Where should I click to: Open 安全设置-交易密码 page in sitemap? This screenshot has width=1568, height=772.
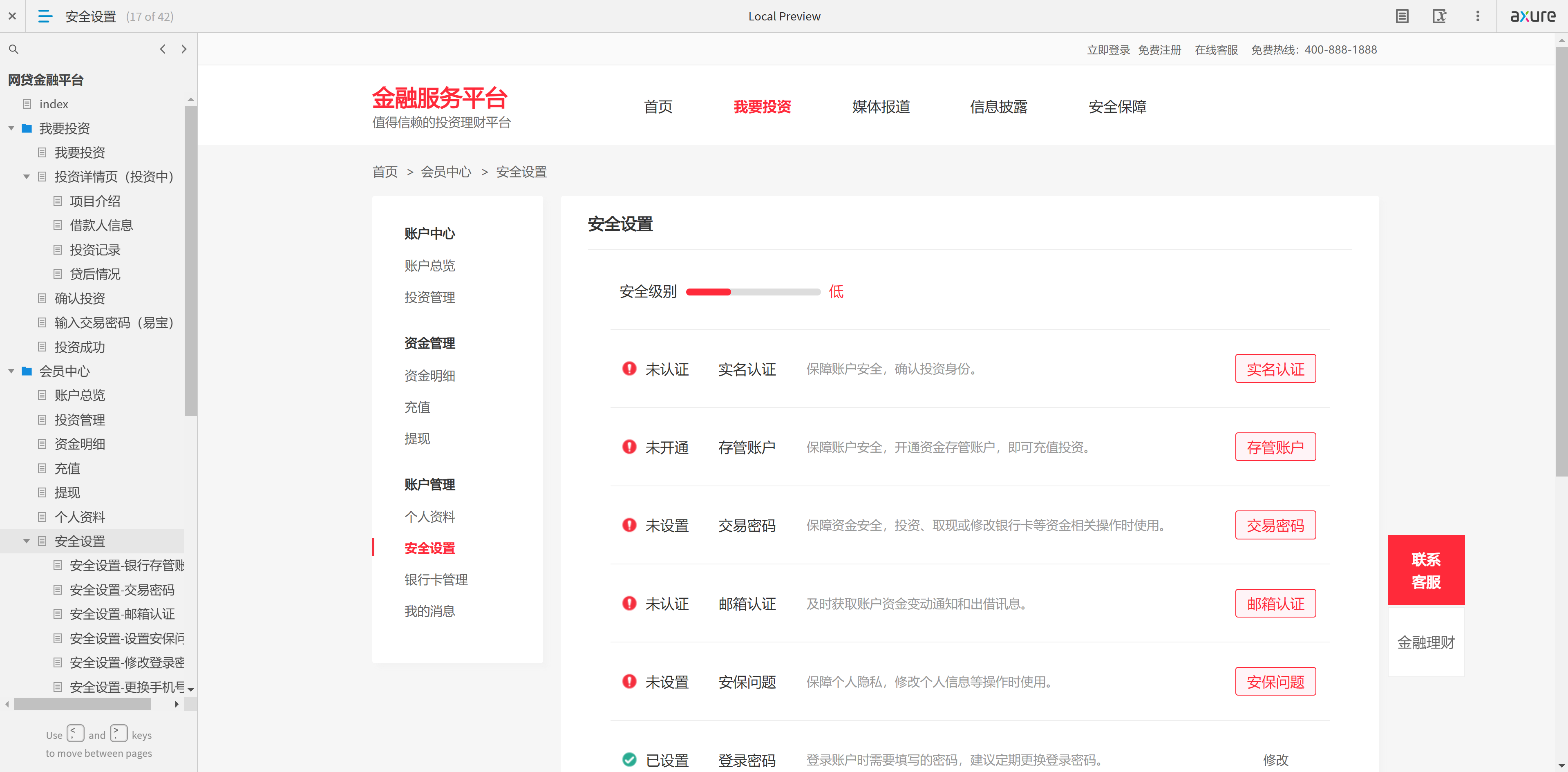122,589
